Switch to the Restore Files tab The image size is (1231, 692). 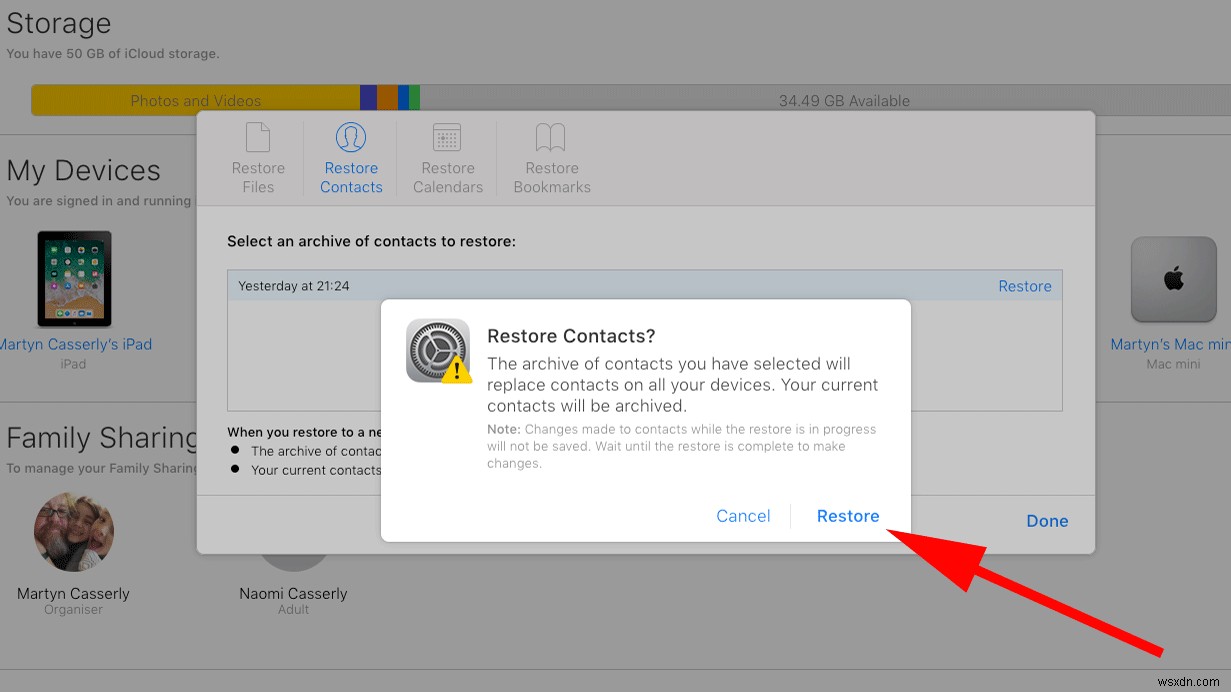pos(258,158)
